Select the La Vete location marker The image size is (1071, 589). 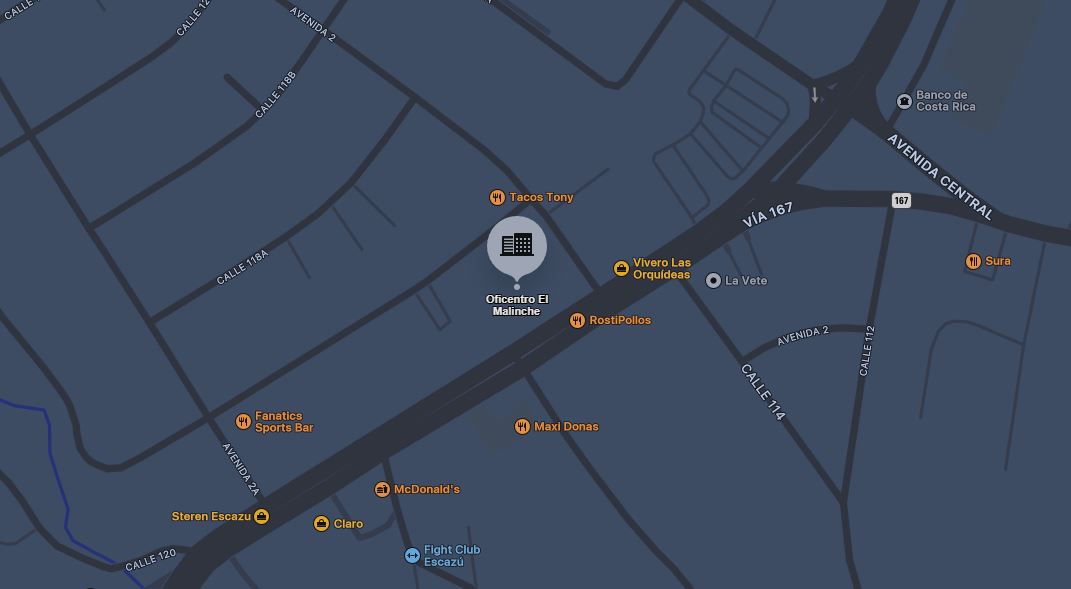click(x=713, y=281)
